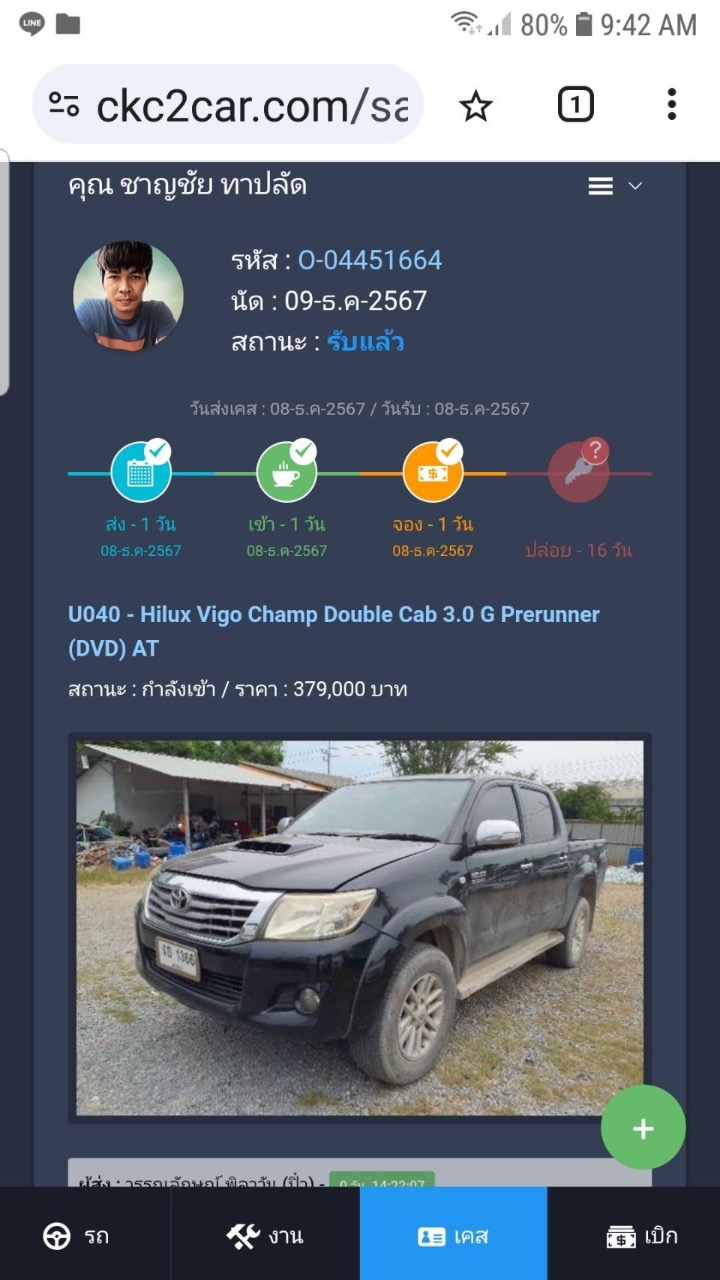
Task: Tap the ckc2car.com address bar
Action: (228, 105)
